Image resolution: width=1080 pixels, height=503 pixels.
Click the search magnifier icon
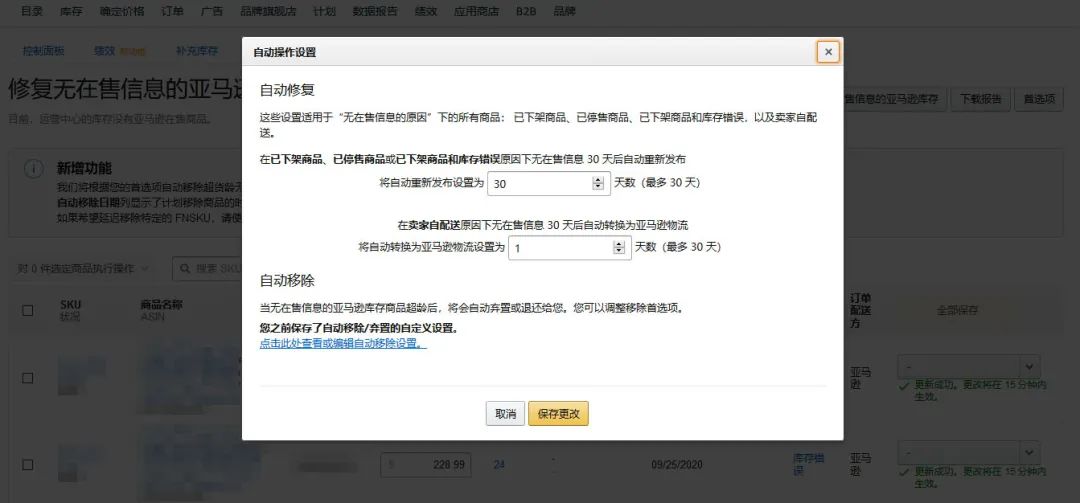(x=185, y=268)
